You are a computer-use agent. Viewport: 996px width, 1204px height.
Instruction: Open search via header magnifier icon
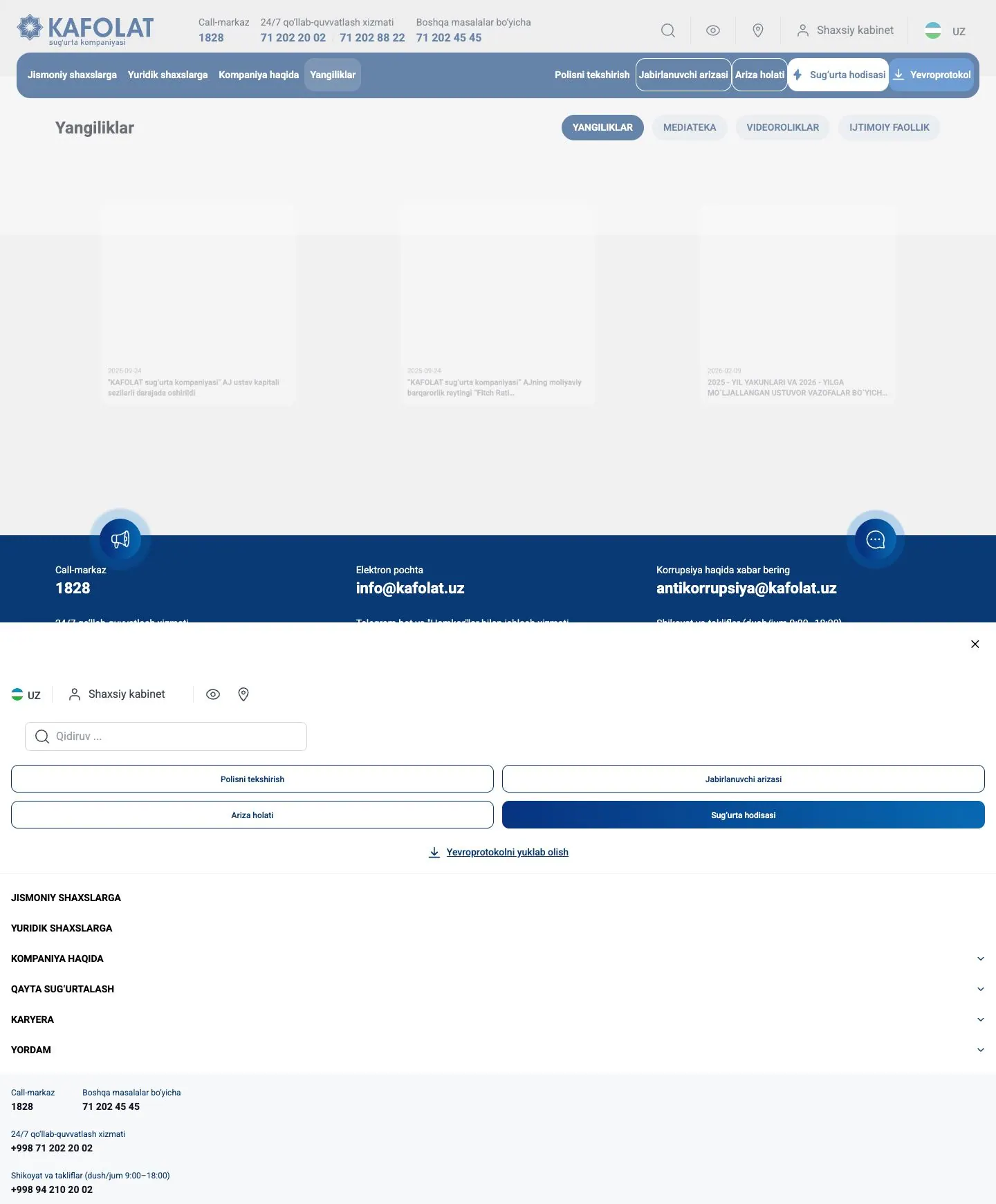coord(667,30)
